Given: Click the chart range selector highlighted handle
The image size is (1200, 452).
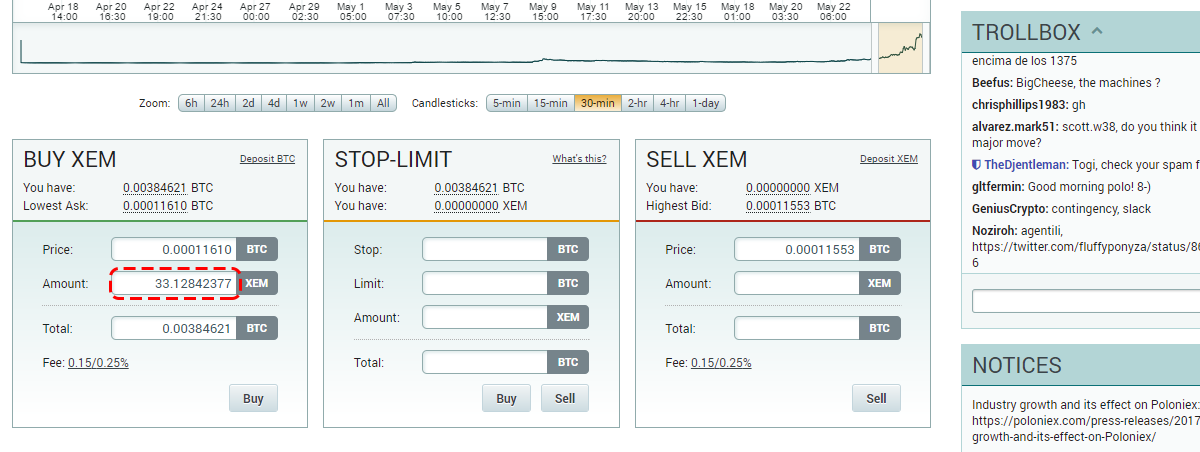Looking at the screenshot, I should coord(900,48).
